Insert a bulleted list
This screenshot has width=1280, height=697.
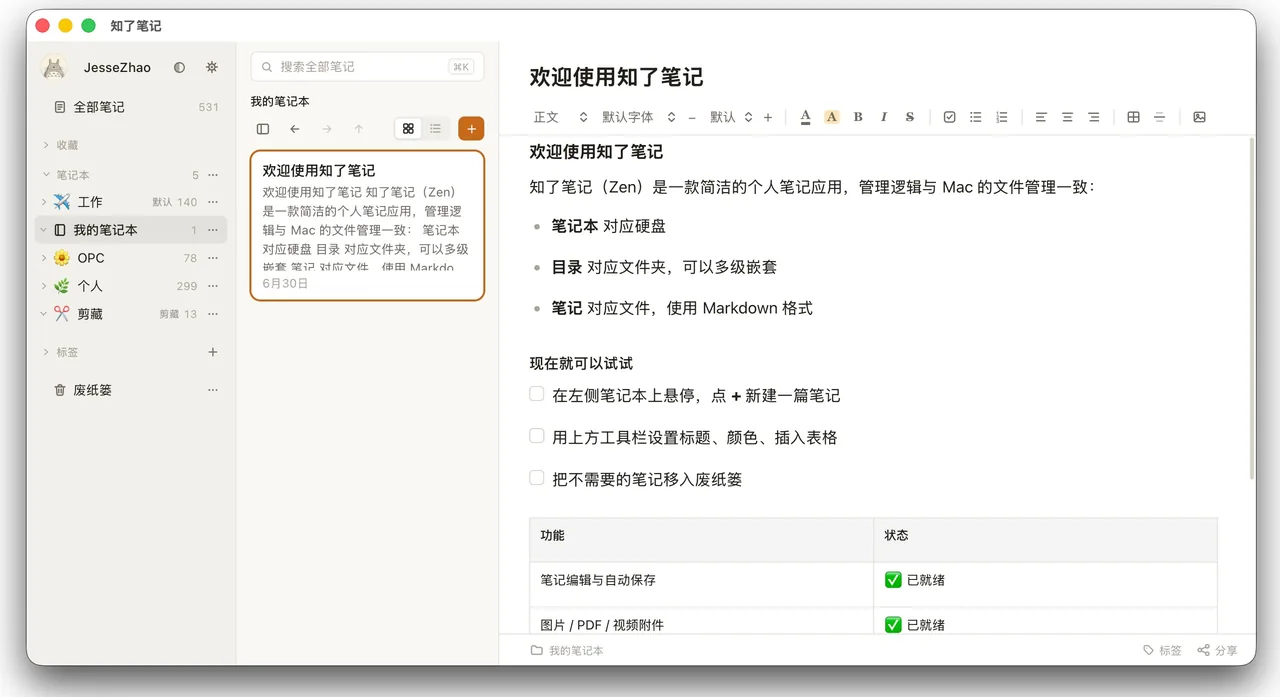click(x=976, y=117)
